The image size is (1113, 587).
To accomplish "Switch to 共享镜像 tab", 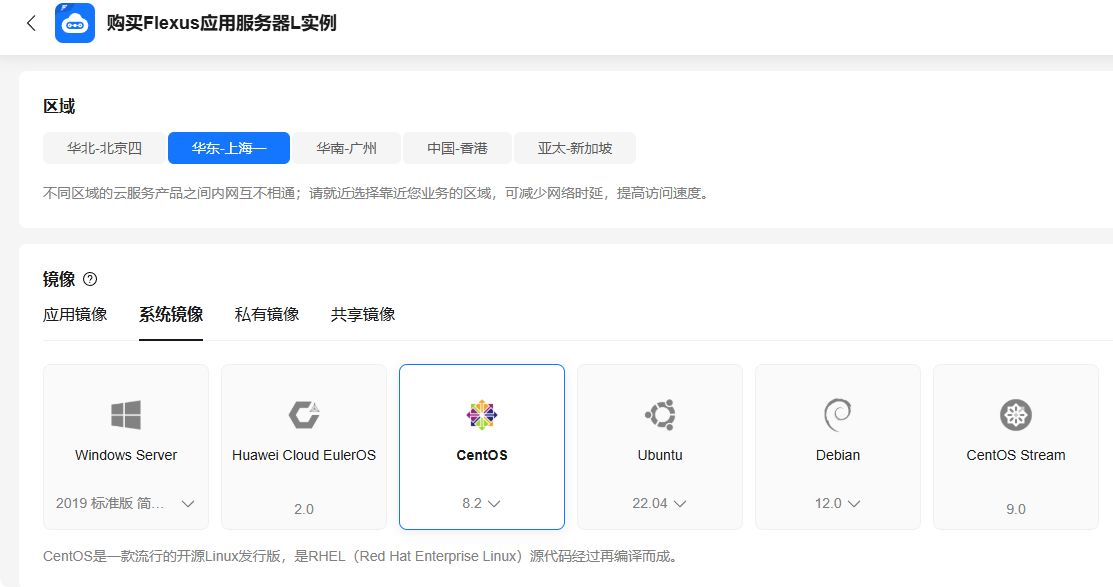I will coord(363,314).
